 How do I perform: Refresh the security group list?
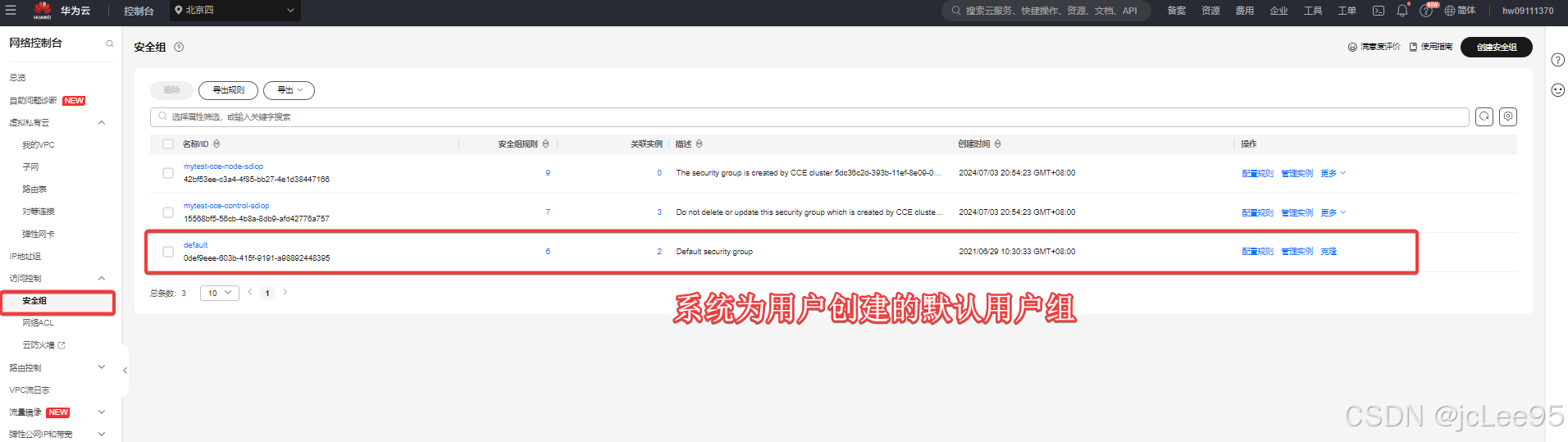pos(1484,116)
